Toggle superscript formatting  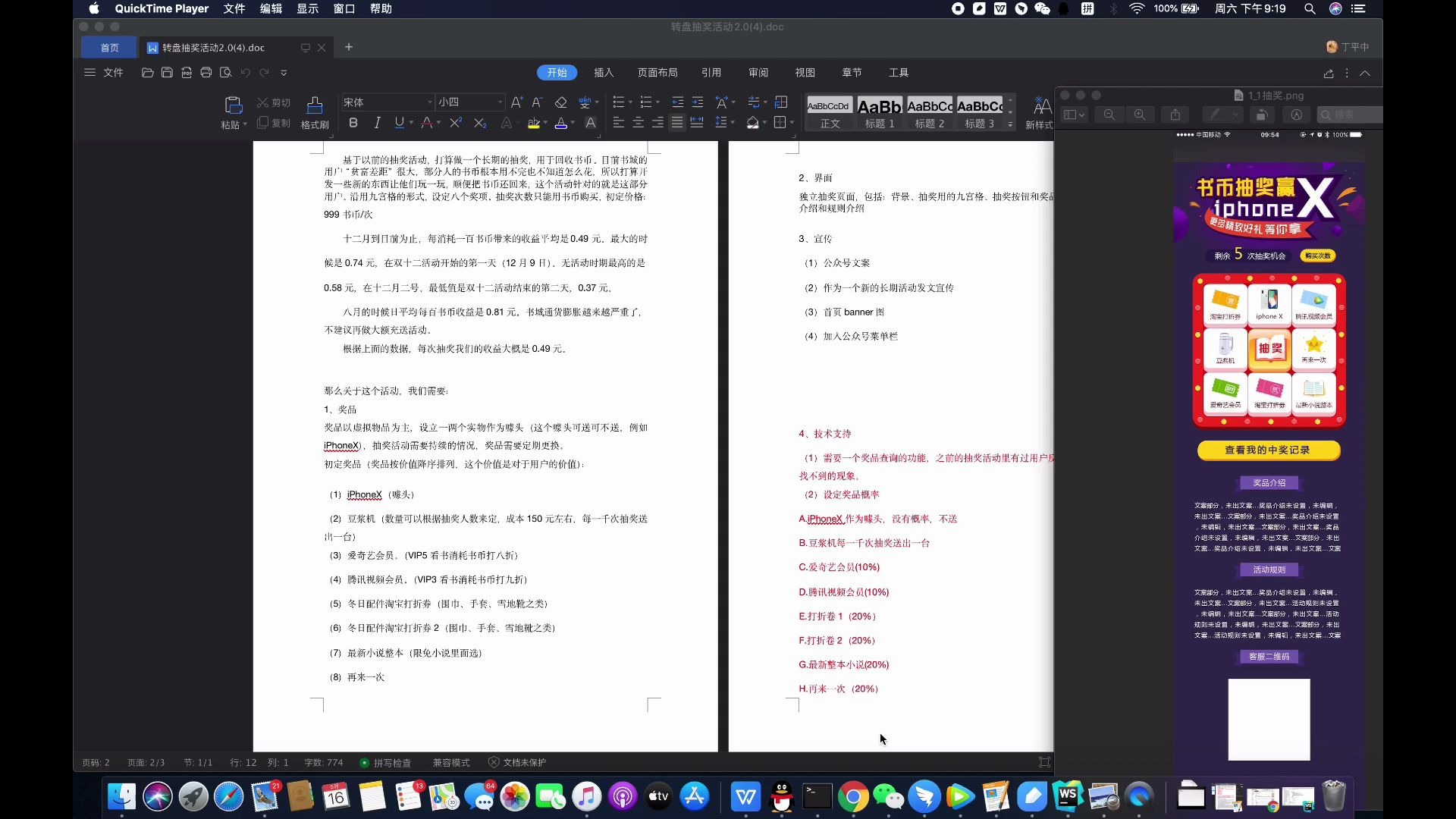[x=455, y=123]
